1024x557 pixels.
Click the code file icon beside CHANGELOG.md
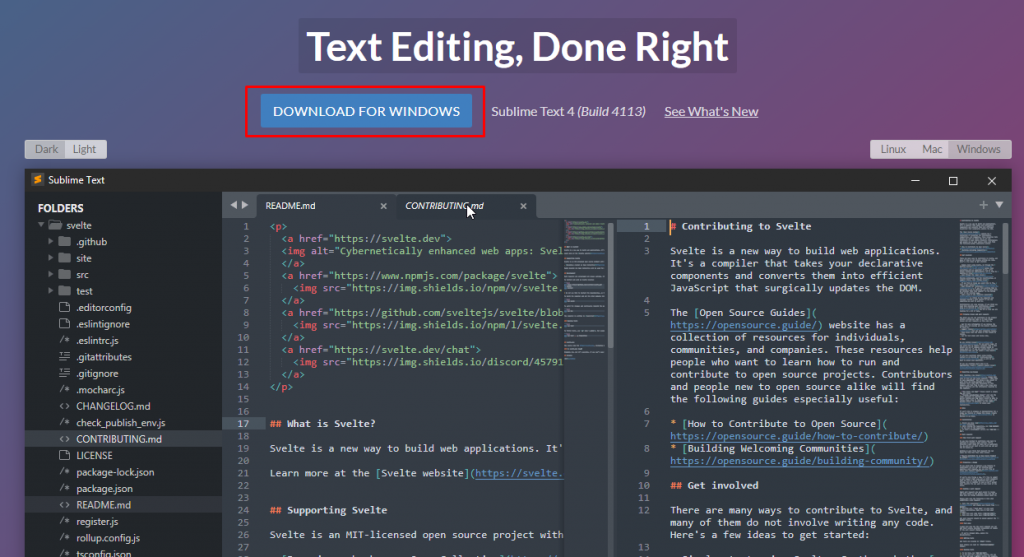point(64,406)
